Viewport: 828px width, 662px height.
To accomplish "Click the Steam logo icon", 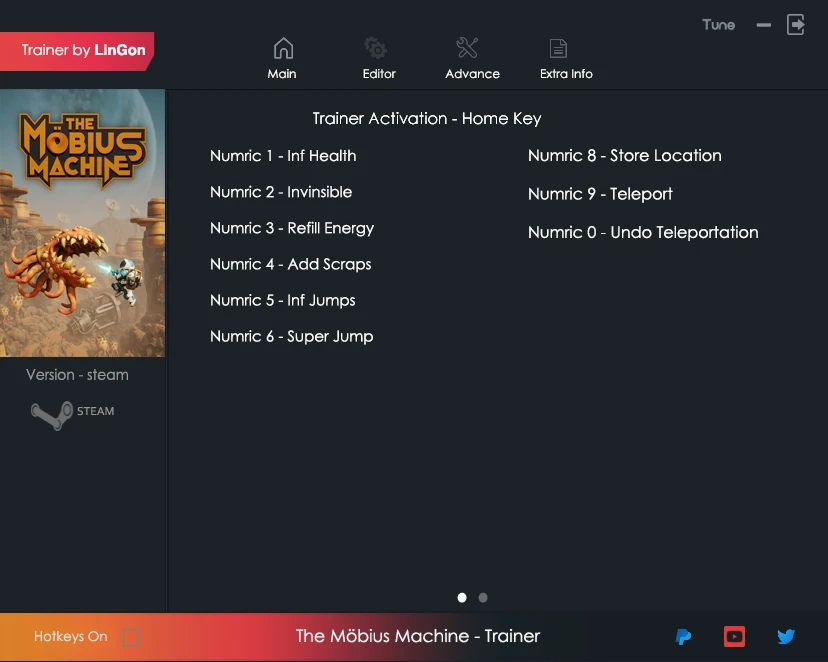I will [51, 415].
